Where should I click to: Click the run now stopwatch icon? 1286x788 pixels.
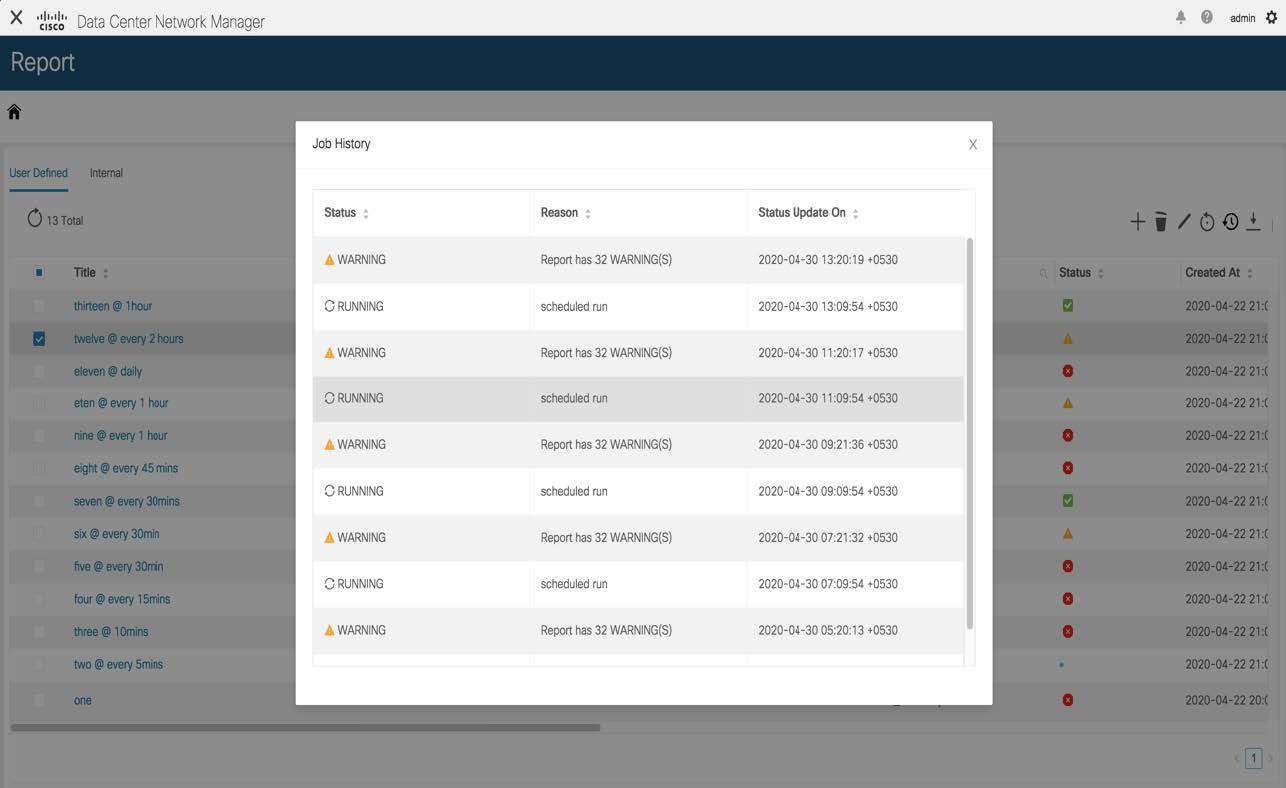[x=1206, y=222]
